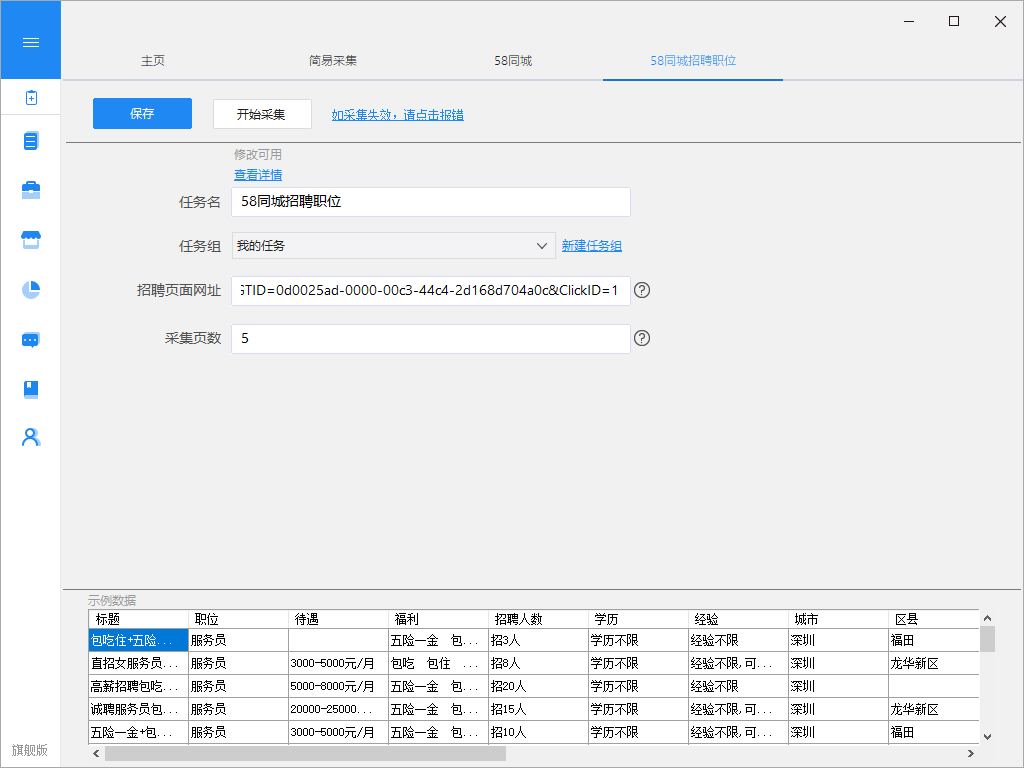This screenshot has width=1024, height=768.
Task: Click the 开始采集 button
Action: (262, 114)
